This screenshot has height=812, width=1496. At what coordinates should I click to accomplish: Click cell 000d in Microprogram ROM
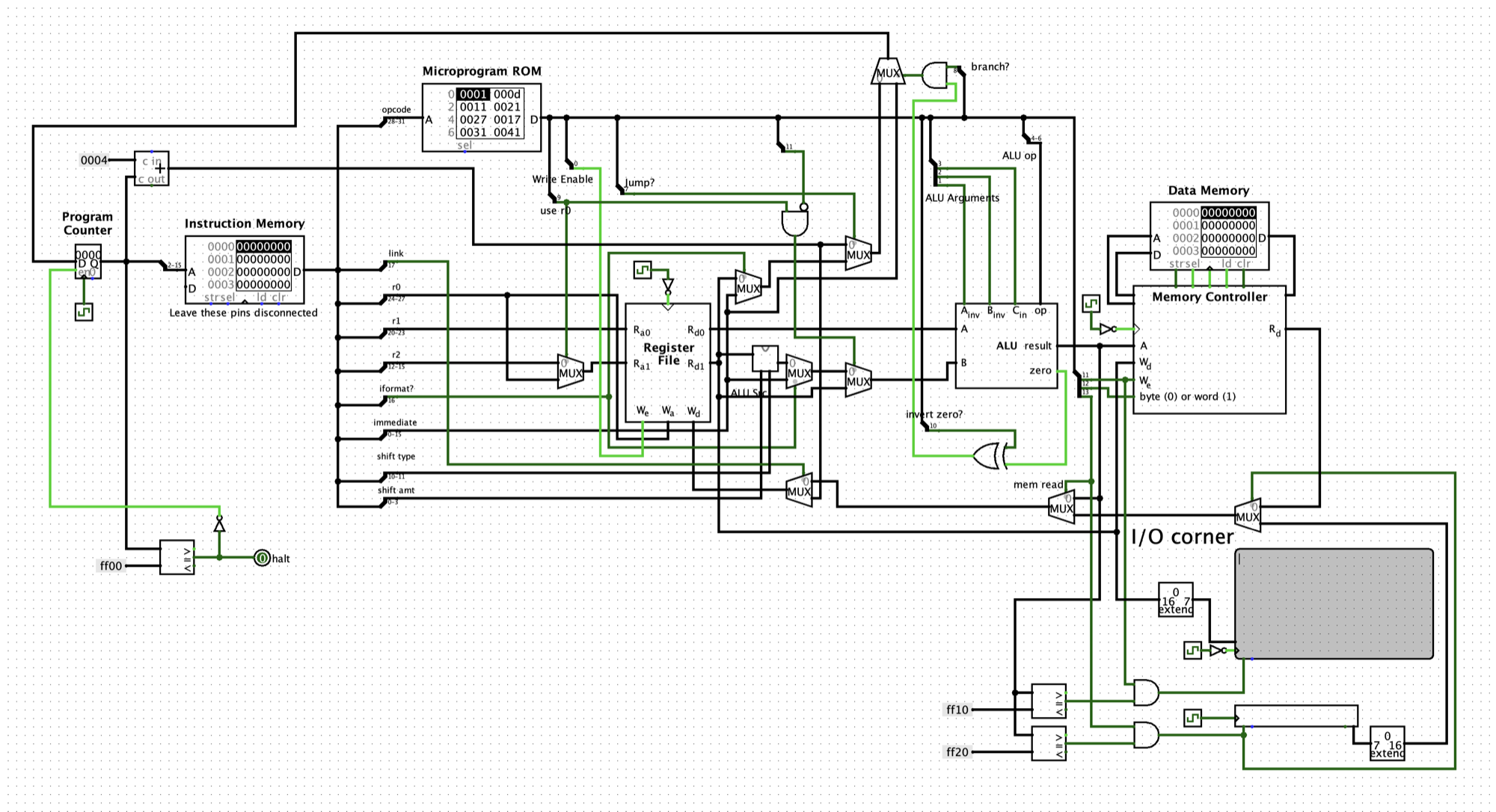click(x=507, y=94)
